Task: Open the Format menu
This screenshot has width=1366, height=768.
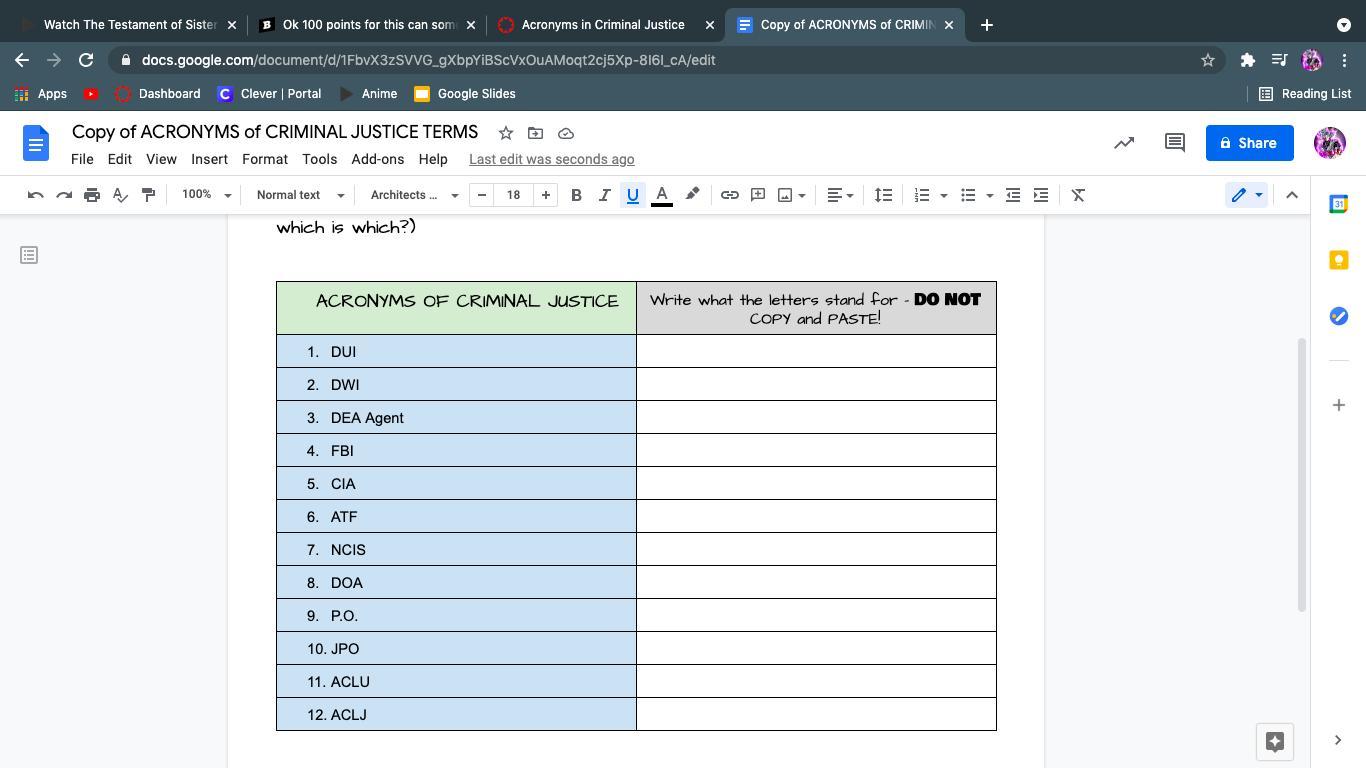Action: (x=264, y=159)
